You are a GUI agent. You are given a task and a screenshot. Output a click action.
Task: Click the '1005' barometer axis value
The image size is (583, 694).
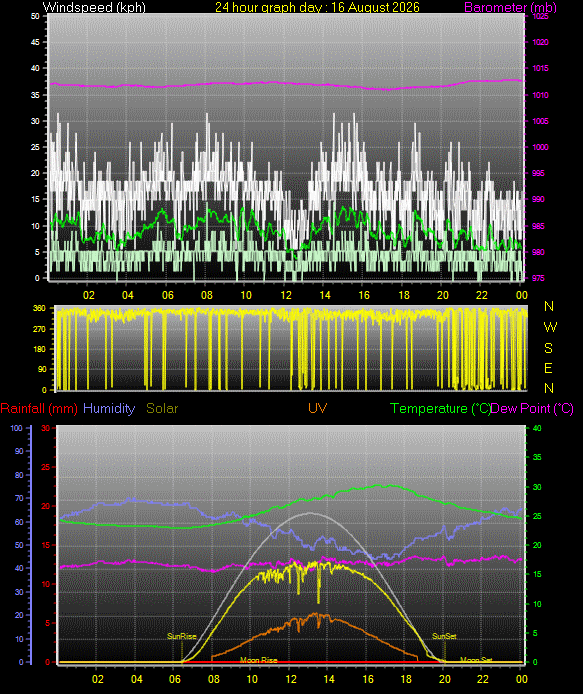point(541,121)
